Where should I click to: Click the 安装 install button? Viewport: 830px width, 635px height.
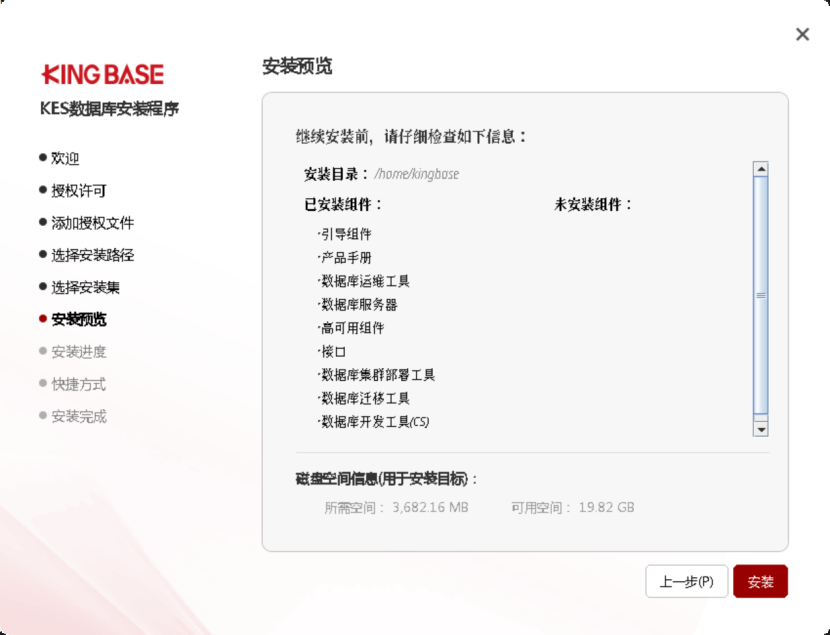(x=760, y=582)
